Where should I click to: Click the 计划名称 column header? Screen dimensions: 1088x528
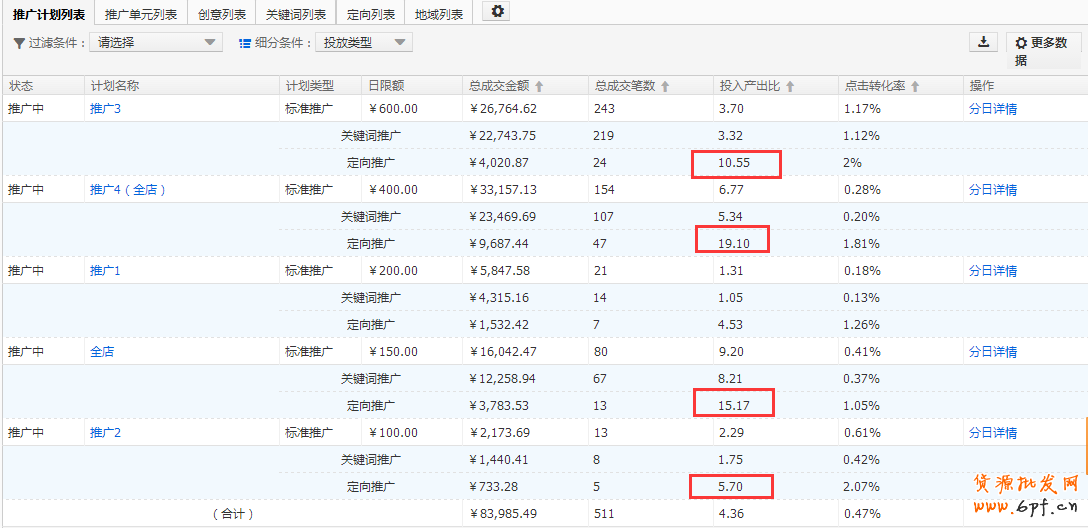tap(115, 86)
